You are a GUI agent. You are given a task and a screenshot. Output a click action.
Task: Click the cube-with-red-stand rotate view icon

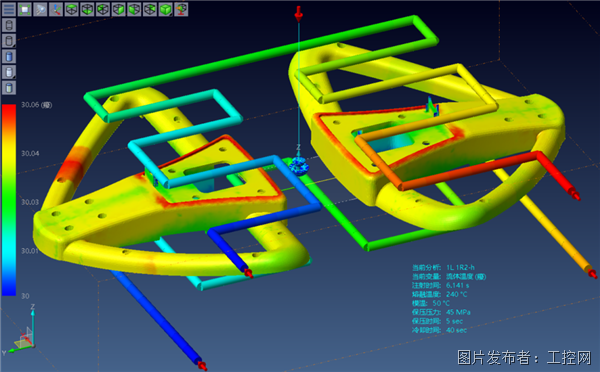coord(181,9)
